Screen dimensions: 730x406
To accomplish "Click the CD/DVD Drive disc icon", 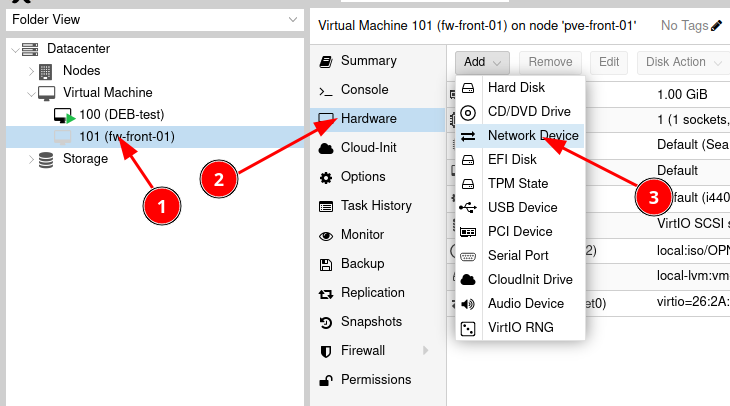I will click(x=468, y=112).
